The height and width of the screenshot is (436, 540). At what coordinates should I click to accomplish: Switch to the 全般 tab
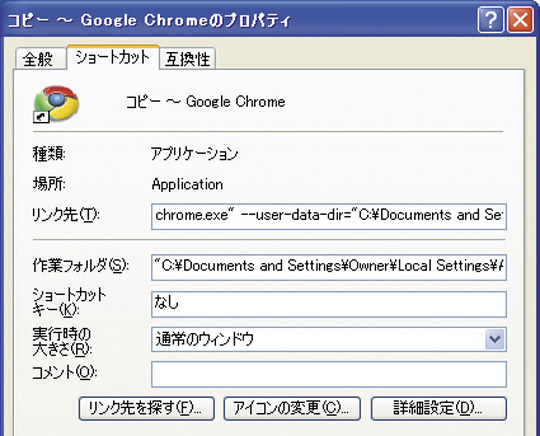point(40,59)
